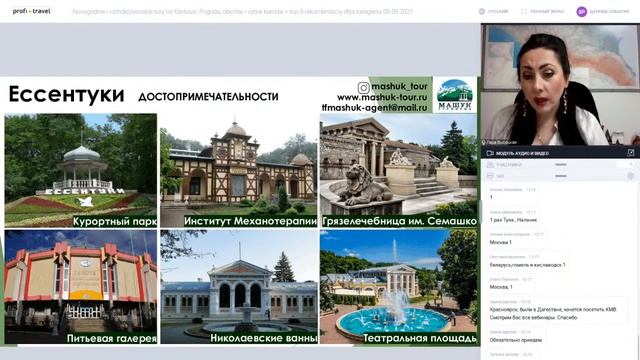Click the chat icon in side panel
The image size is (640, 360).
[x=490, y=176]
